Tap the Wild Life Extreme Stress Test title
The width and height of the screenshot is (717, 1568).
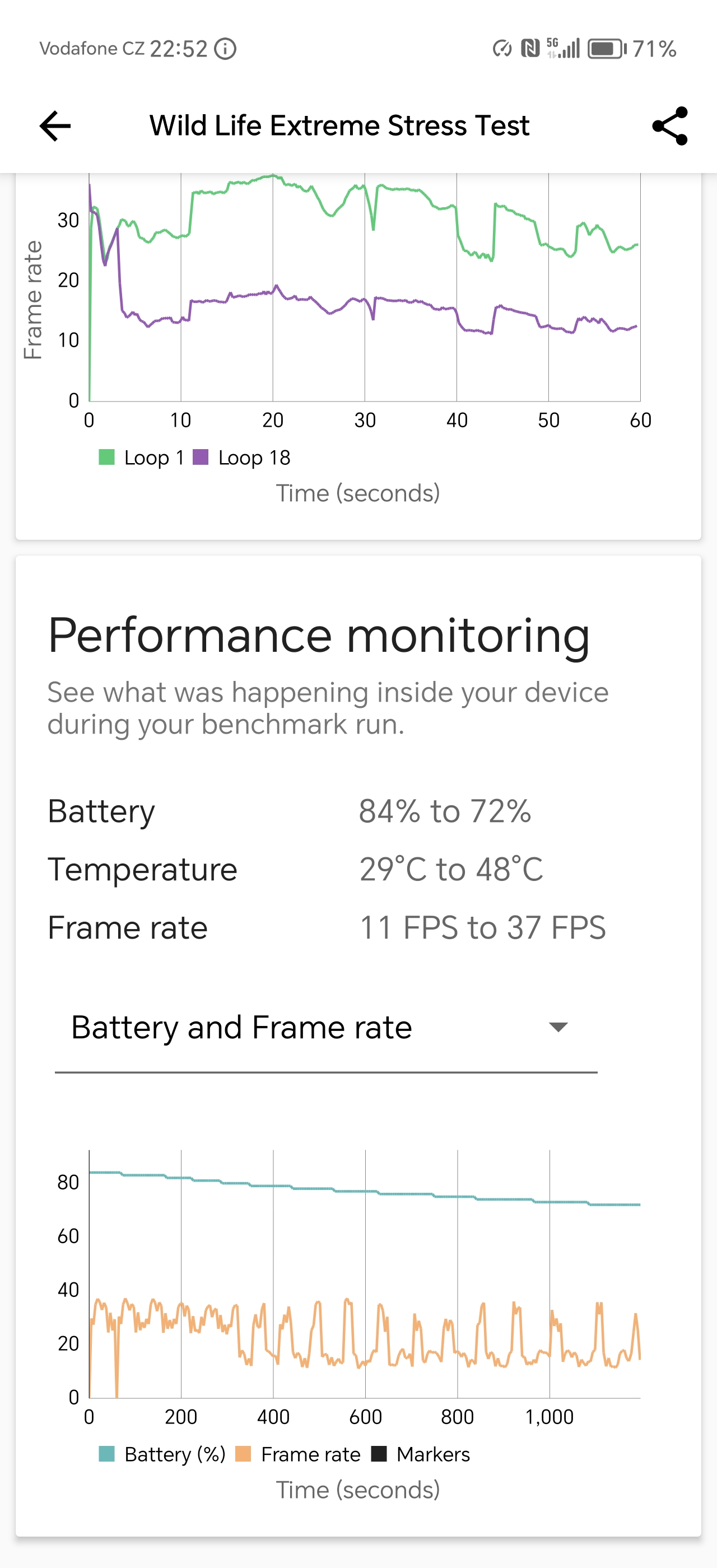point(339,126)
